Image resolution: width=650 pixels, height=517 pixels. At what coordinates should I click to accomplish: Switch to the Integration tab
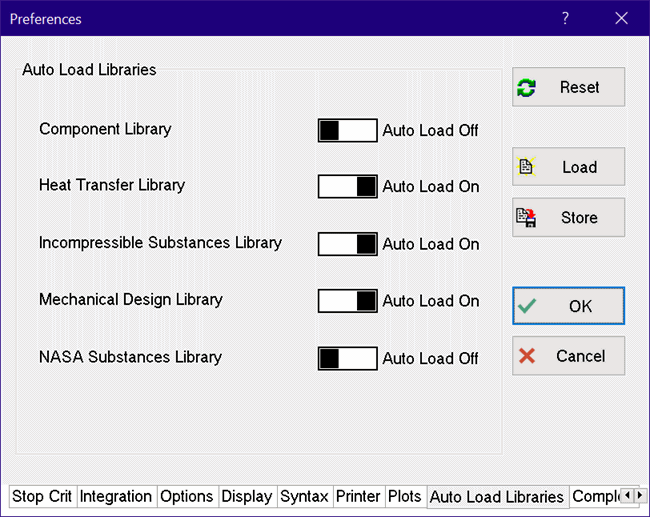click(116, 497)
